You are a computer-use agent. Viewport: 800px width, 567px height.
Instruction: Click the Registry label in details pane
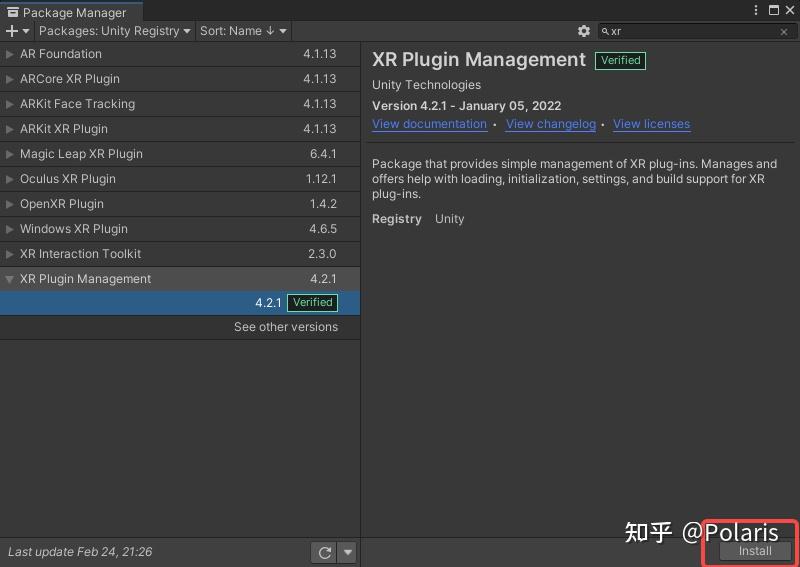[x=396, y=219]
